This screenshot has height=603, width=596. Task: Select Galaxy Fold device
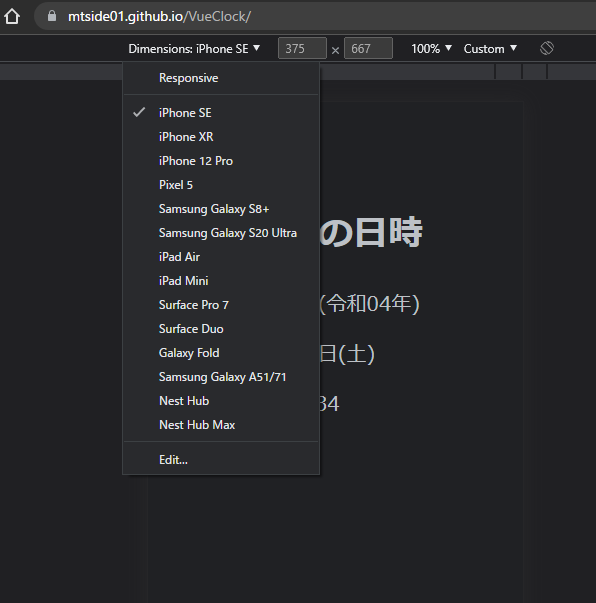(221, 353)
